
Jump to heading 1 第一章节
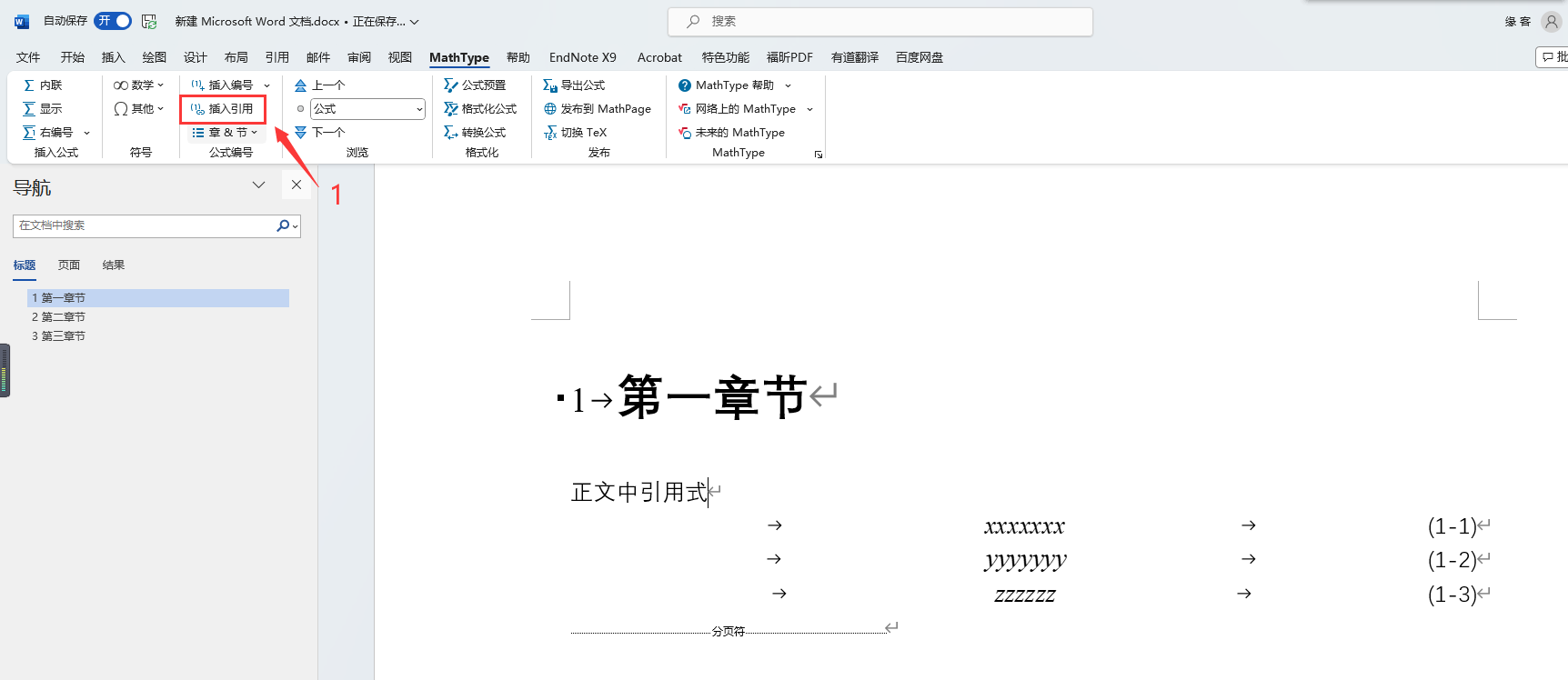pyautogui.click(x=158, y=298)
